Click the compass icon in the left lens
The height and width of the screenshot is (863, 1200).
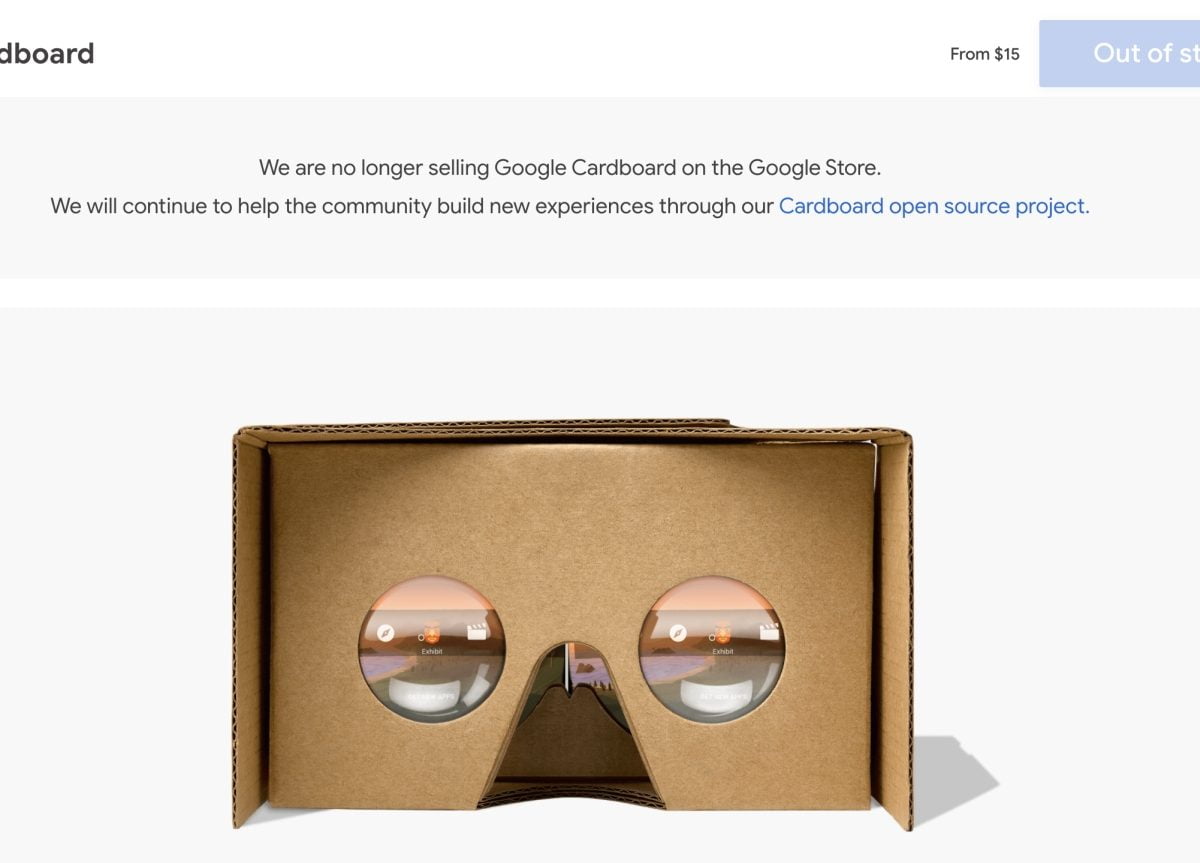[384, 632]
